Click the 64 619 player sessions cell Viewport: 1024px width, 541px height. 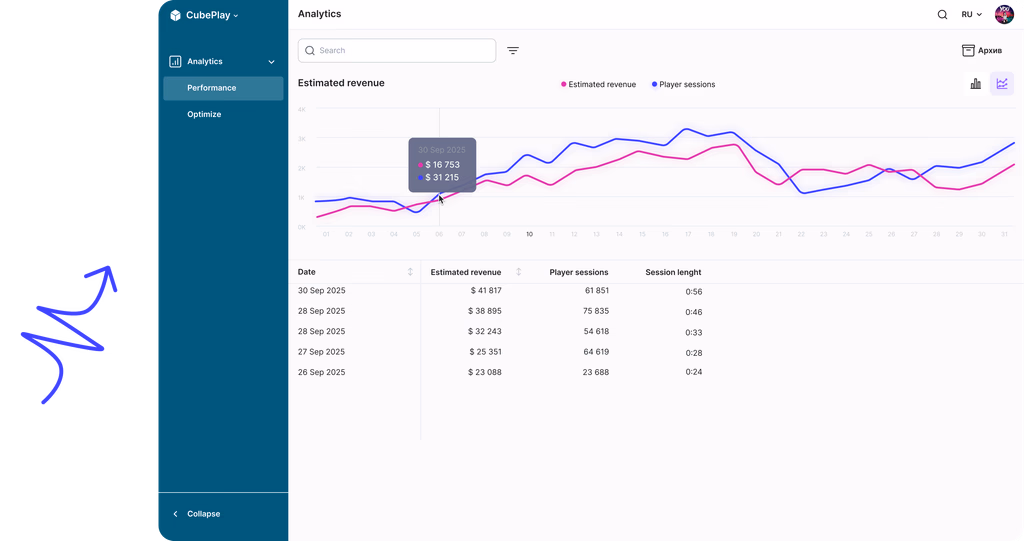(x=596, y=352)
